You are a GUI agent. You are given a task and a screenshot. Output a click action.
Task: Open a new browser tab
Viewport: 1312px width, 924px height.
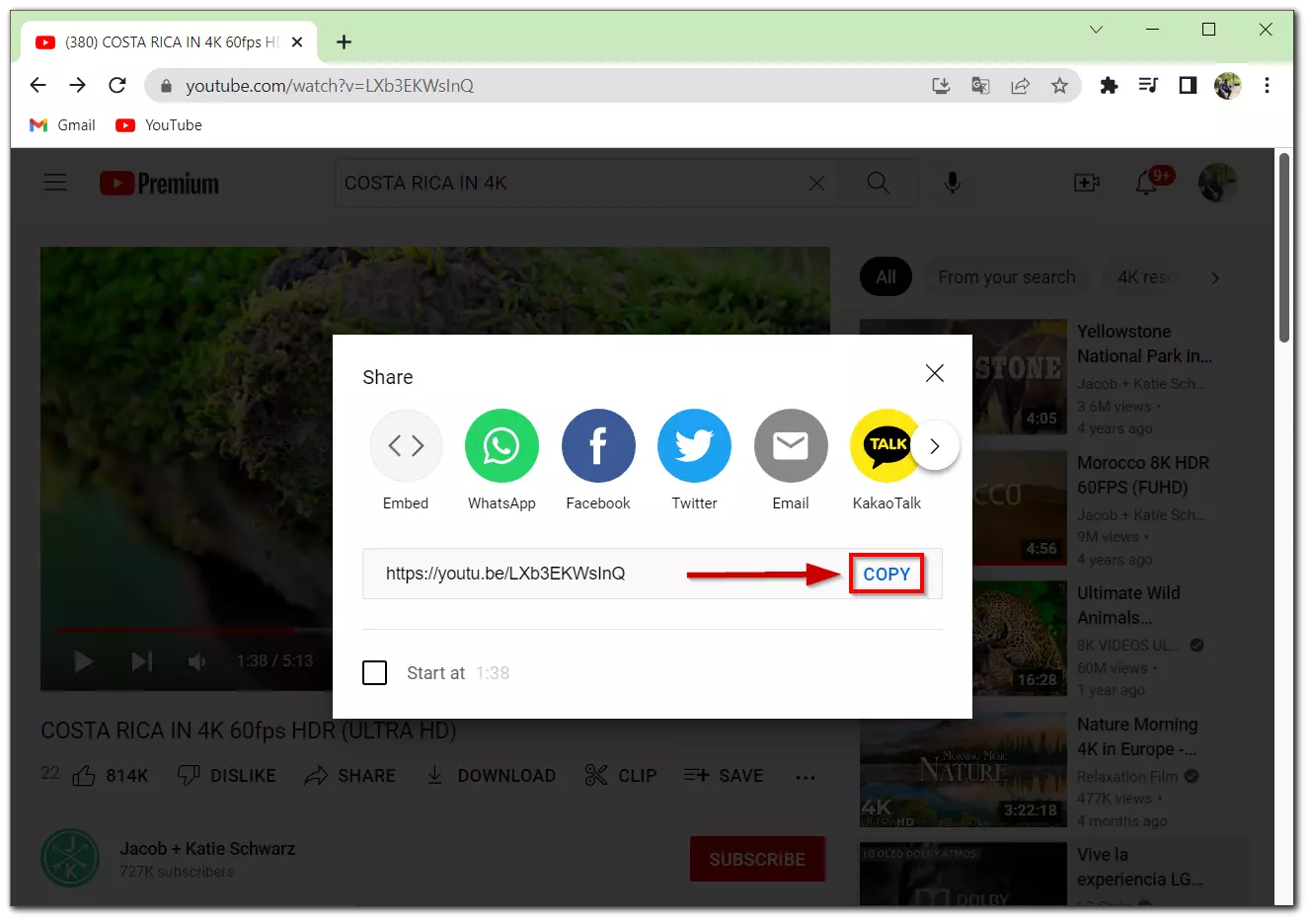(x=344, y=42)
